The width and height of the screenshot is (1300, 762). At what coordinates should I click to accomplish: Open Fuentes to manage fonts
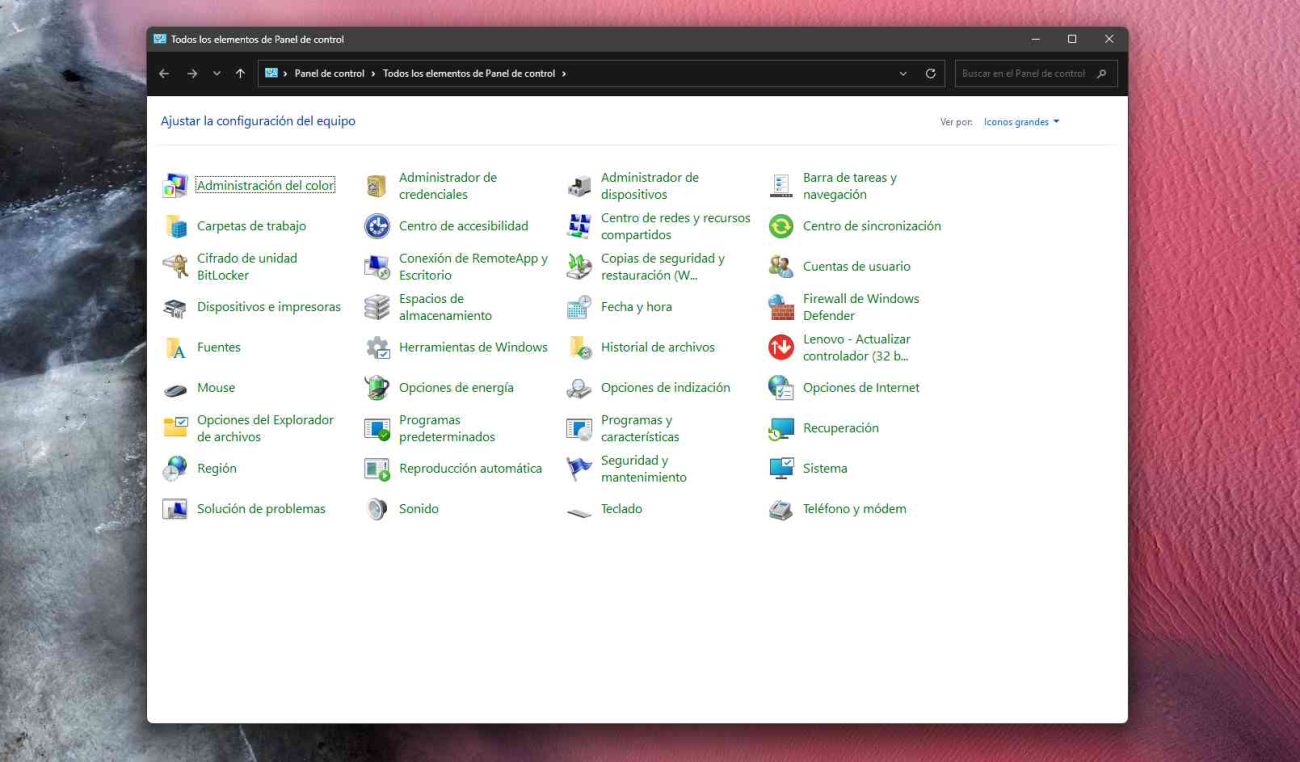[x=217, y=347]
